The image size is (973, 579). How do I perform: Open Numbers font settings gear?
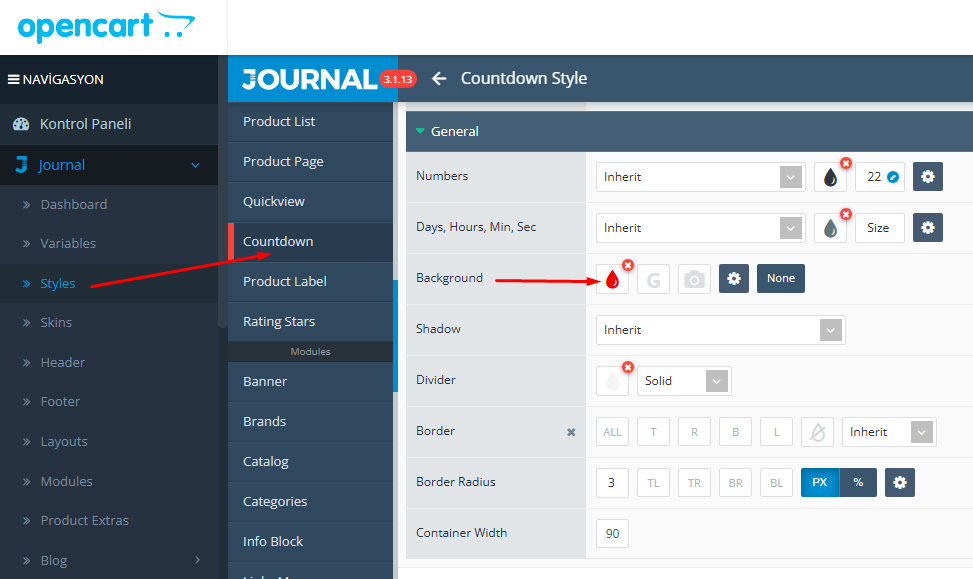(928, 177)
